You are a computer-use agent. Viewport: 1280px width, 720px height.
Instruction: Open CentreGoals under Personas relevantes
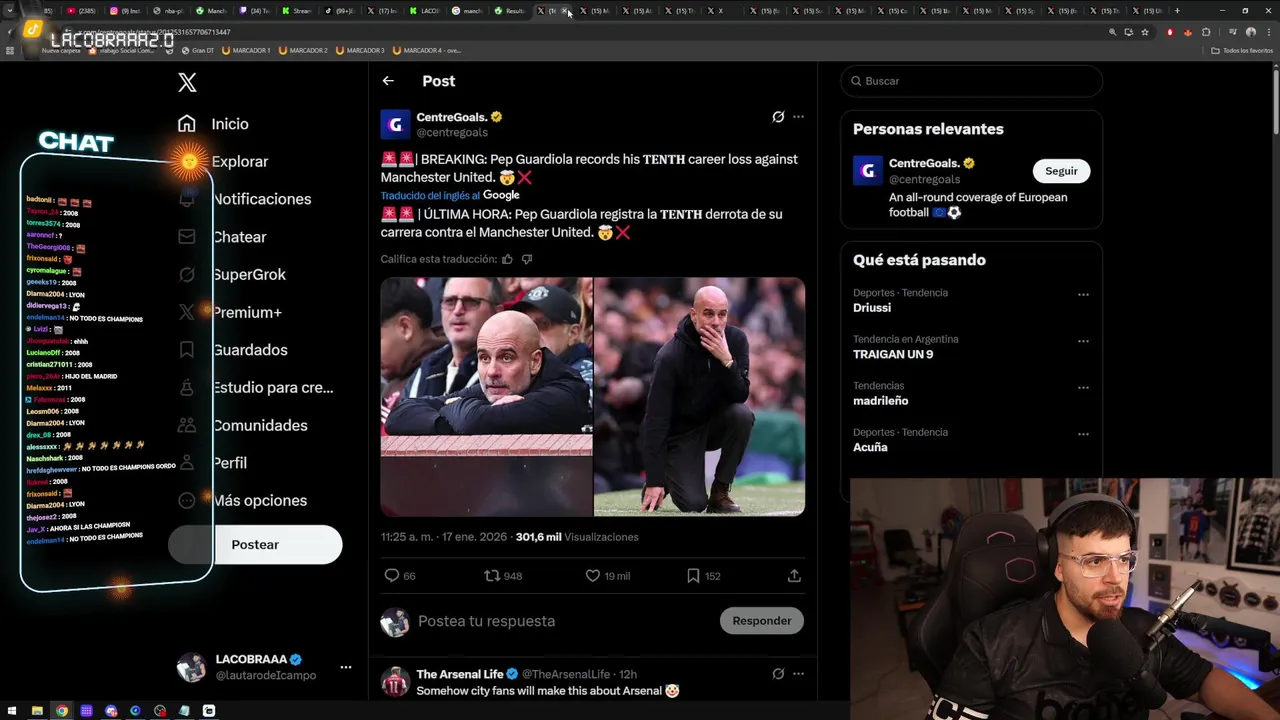(x=924, y=163)
